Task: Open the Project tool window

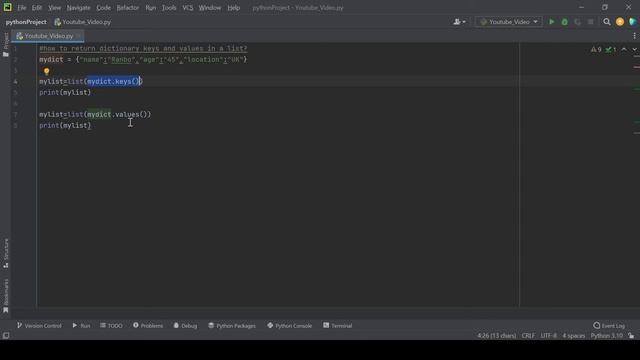Action: point(6,45)
